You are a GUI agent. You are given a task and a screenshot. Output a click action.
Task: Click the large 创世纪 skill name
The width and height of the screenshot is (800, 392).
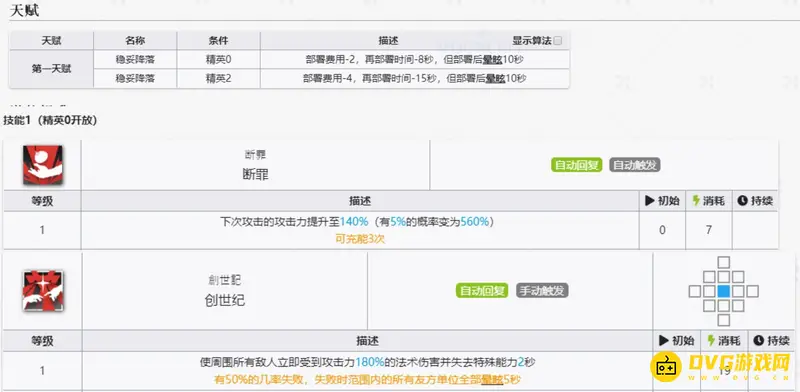[224, 300]
